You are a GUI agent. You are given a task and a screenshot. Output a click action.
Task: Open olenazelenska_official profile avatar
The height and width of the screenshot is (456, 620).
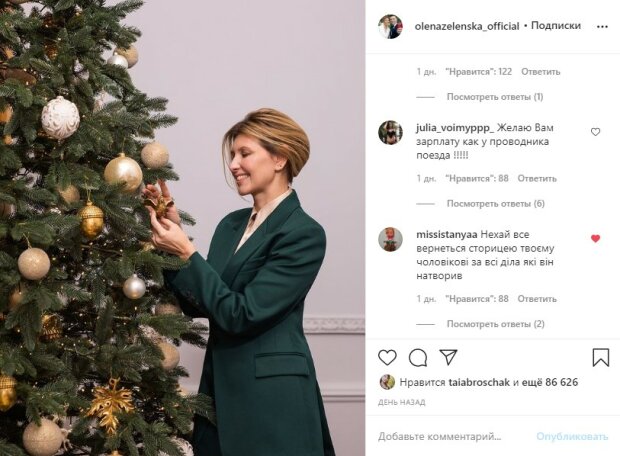[390, 26]
